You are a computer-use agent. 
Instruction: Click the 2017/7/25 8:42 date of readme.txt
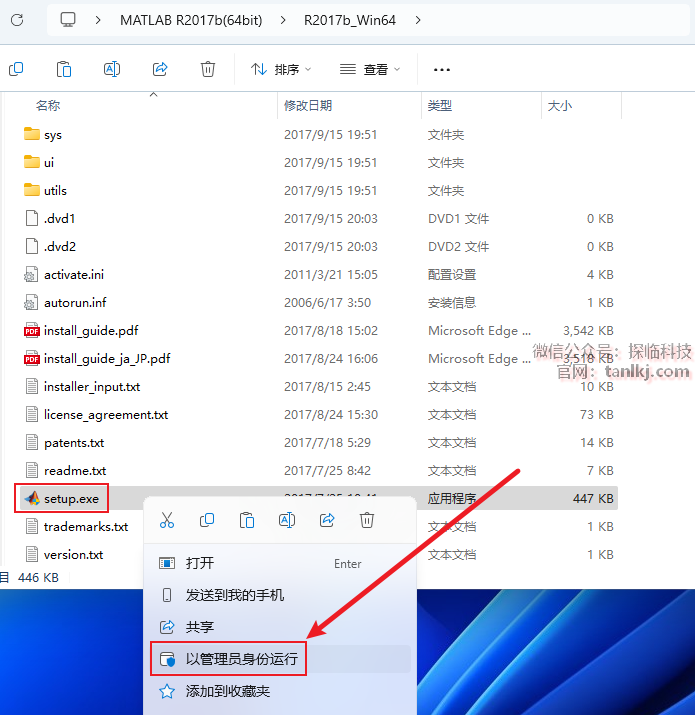(327, 470)
